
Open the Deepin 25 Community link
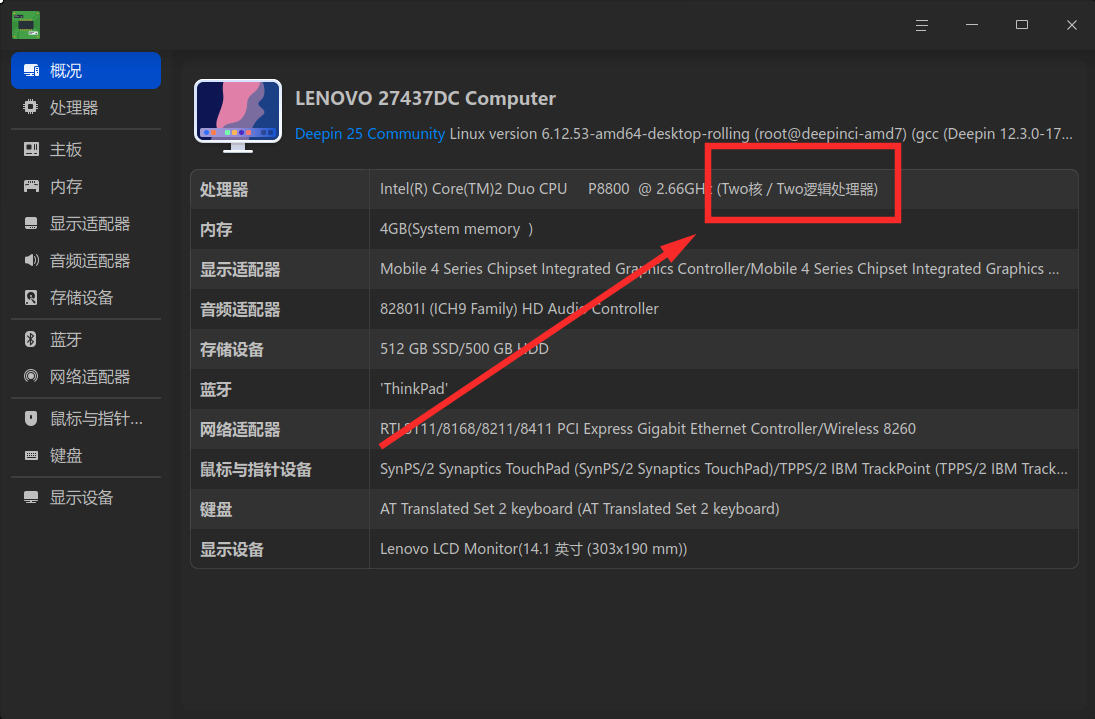(369, 134)
